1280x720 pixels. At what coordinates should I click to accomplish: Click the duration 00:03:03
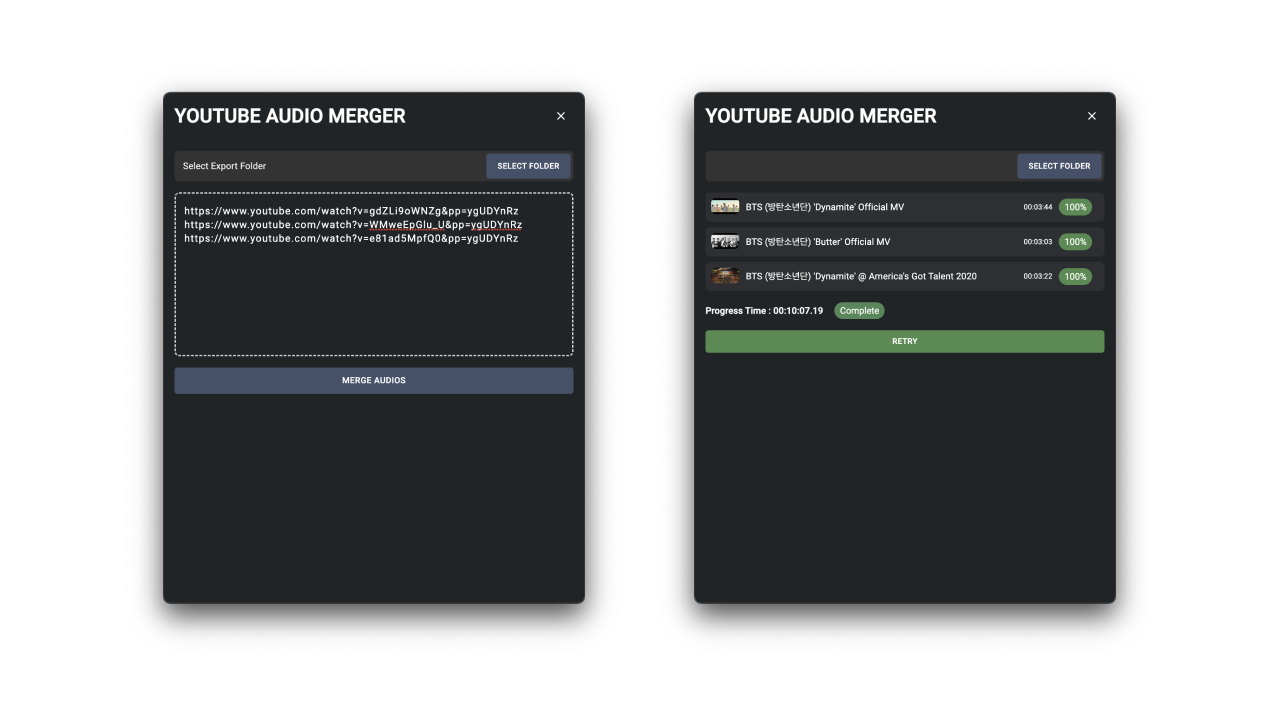1038,242
